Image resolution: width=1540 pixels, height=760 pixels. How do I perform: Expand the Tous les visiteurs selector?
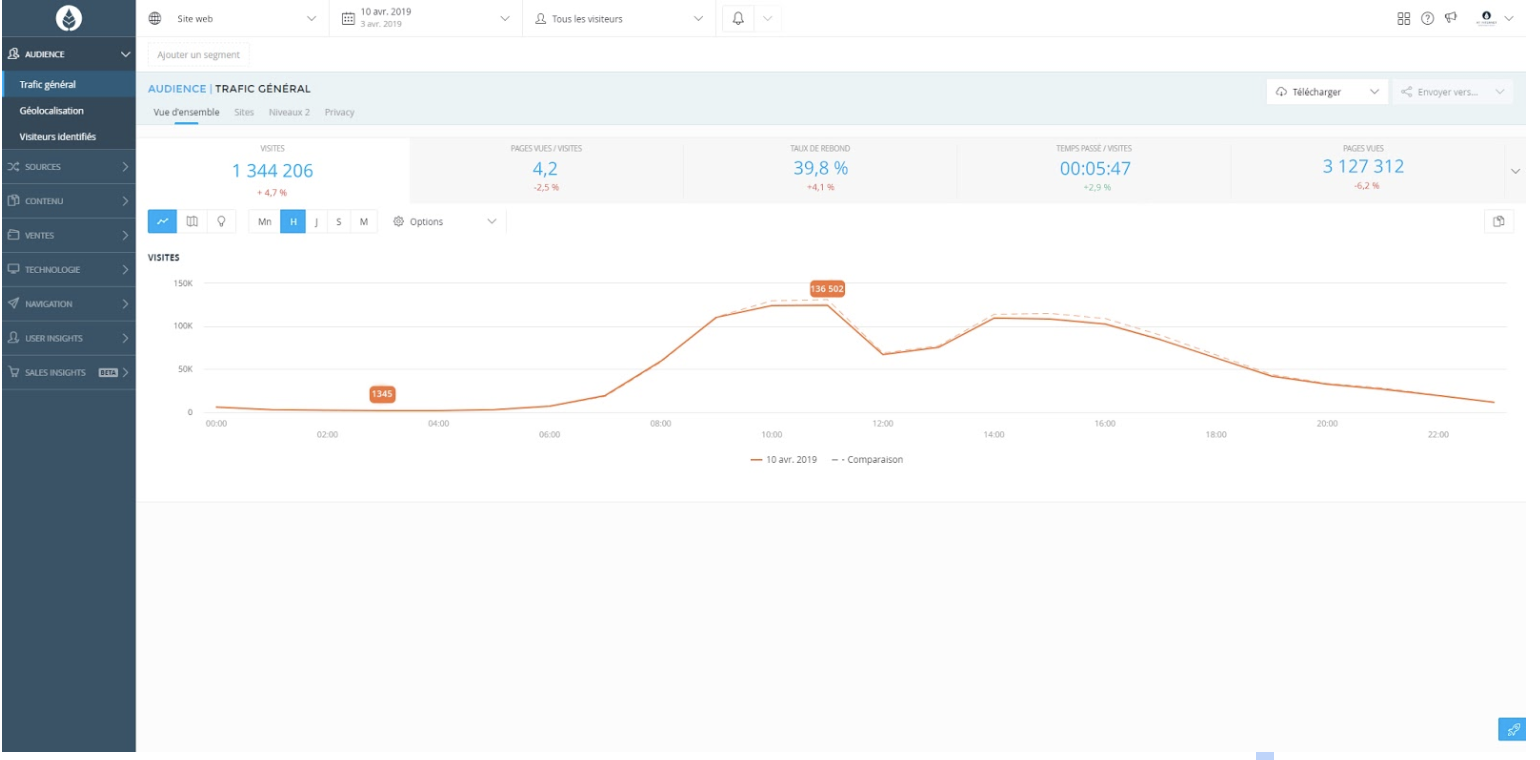620,18
